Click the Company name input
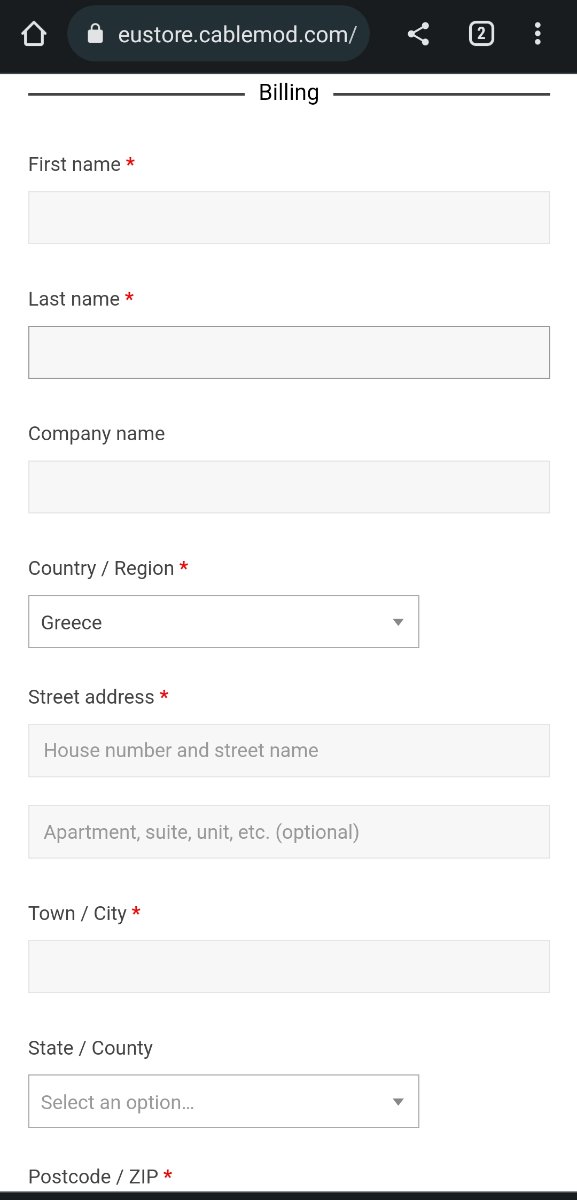577x1200 pixels. tap(289, 487)
